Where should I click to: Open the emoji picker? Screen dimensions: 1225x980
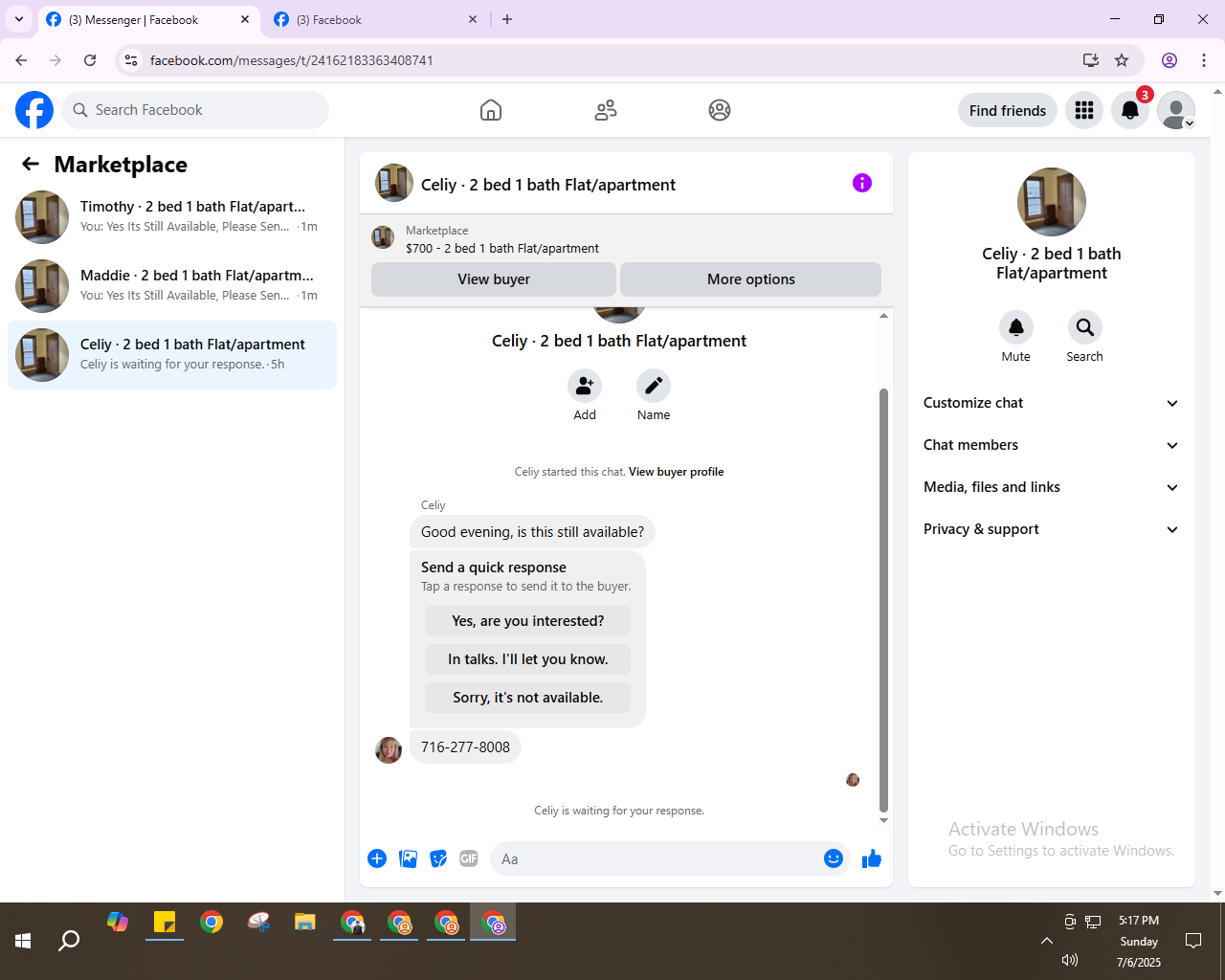point(834,858)
